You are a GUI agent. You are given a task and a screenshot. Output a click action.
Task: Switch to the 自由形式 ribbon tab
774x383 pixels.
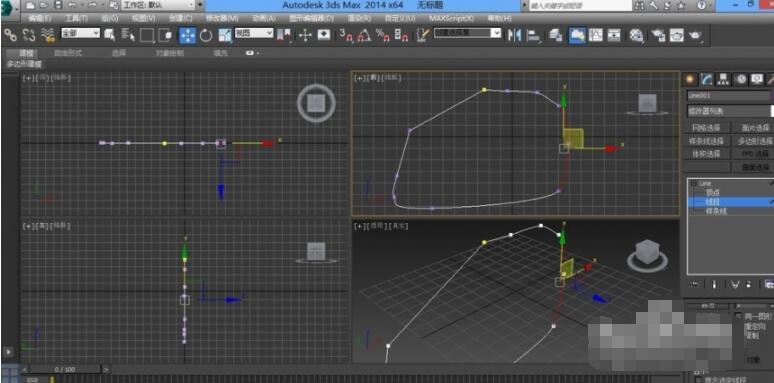(68, 53)
